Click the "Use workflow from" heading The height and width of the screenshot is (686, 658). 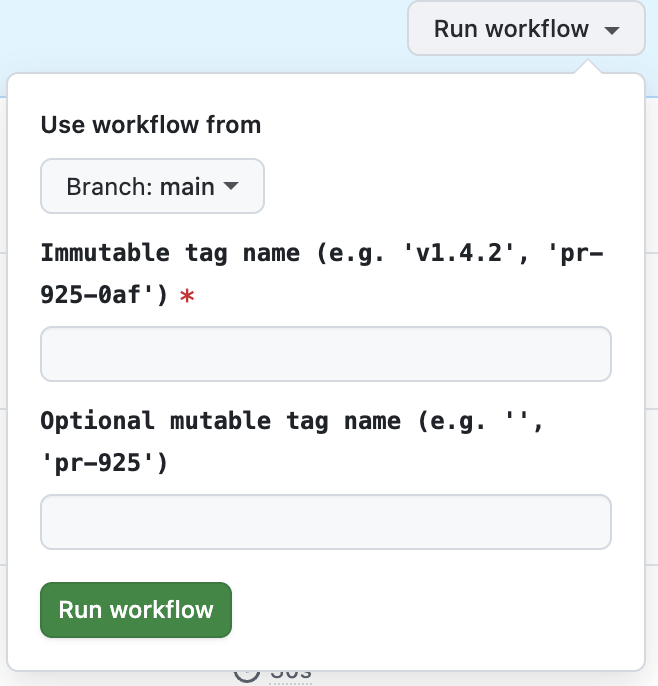(150, 125)
